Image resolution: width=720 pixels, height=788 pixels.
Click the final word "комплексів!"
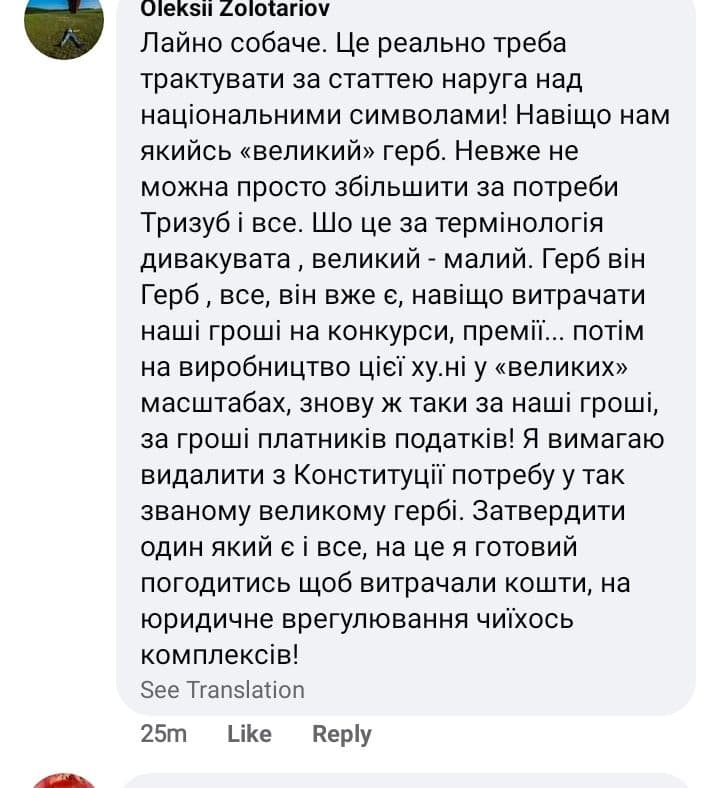[x=220, y=654]
